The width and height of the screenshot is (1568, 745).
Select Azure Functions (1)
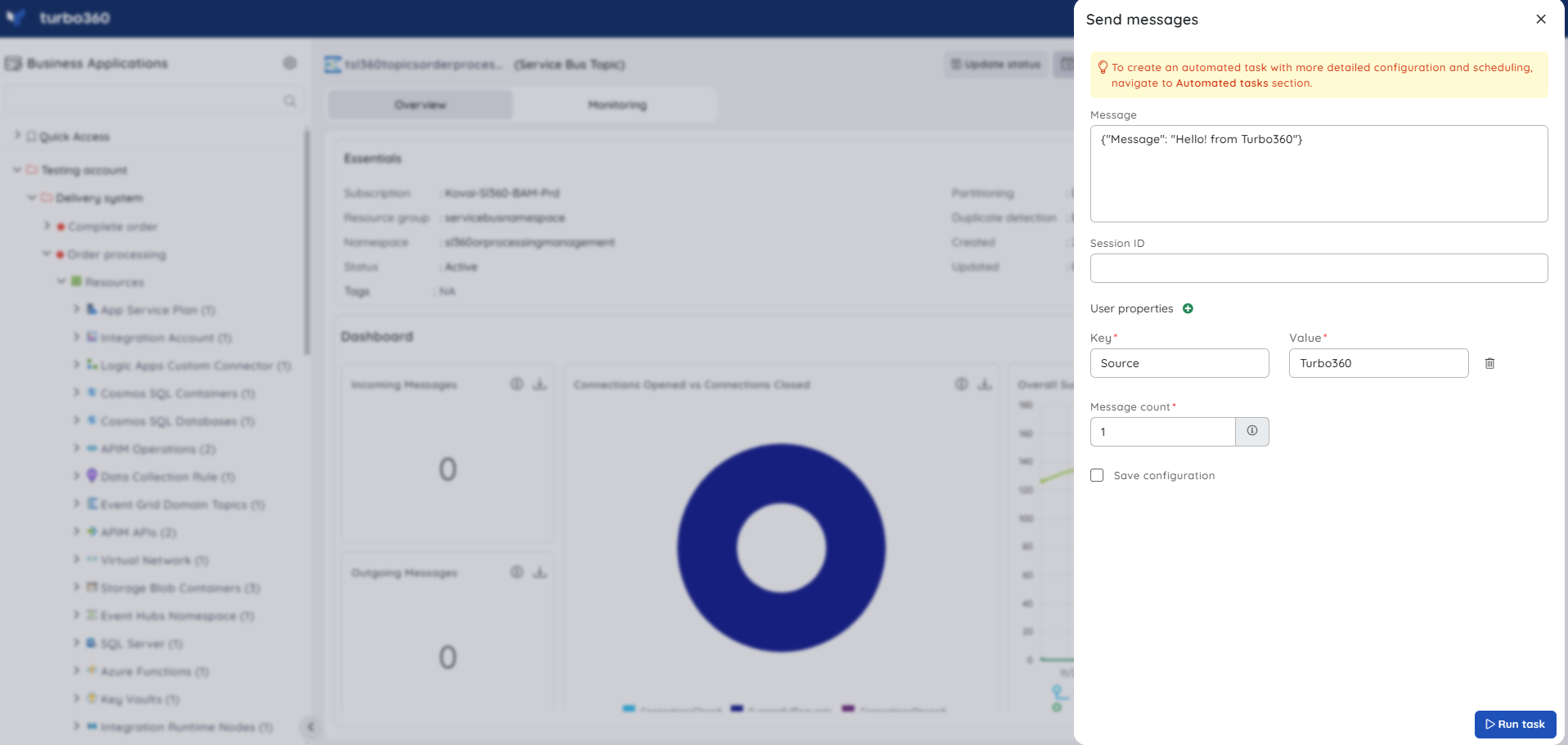pyautogui.click(x=155, y=671)
